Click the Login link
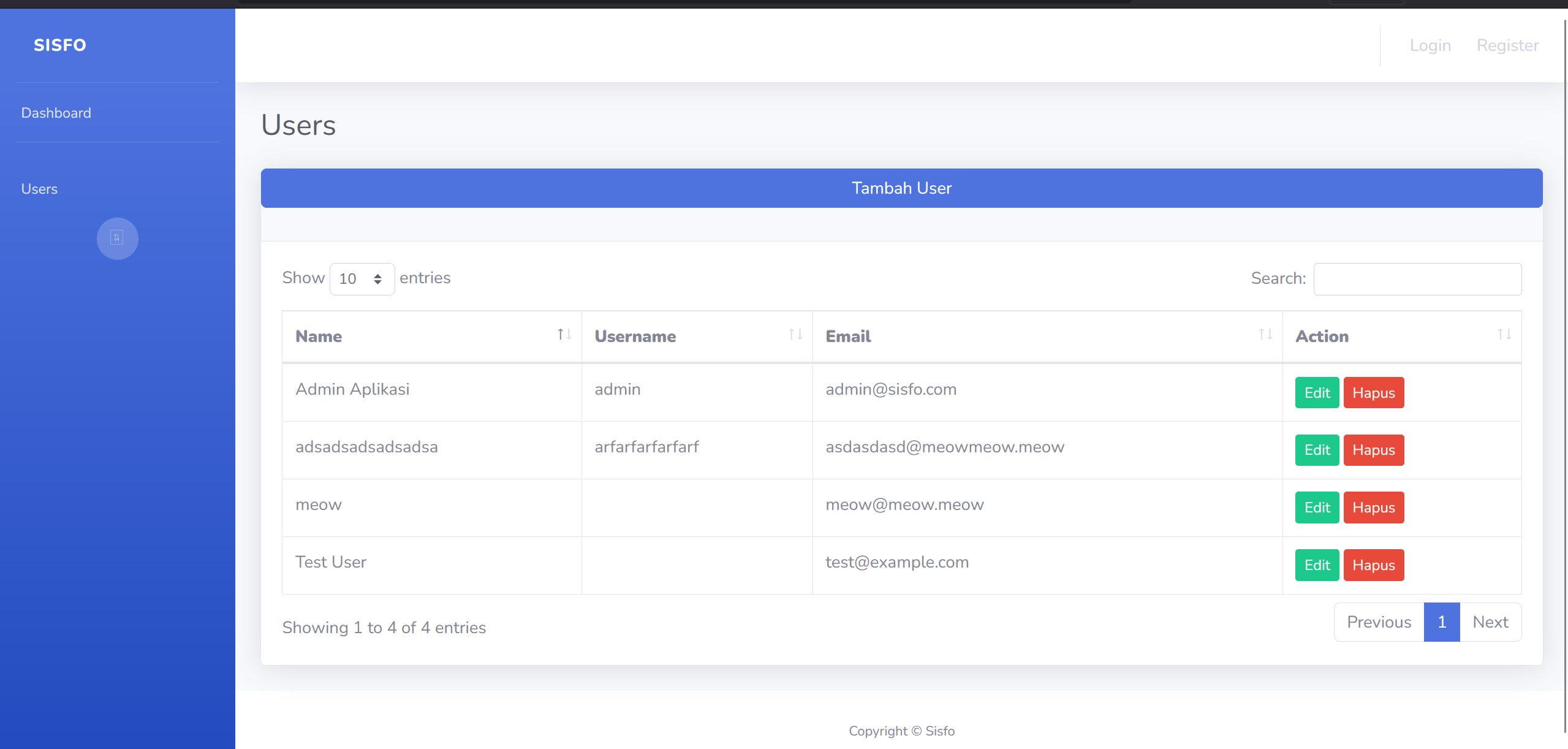The width and height of the screenshot is (1568, 749). (x=1430, y=45)
